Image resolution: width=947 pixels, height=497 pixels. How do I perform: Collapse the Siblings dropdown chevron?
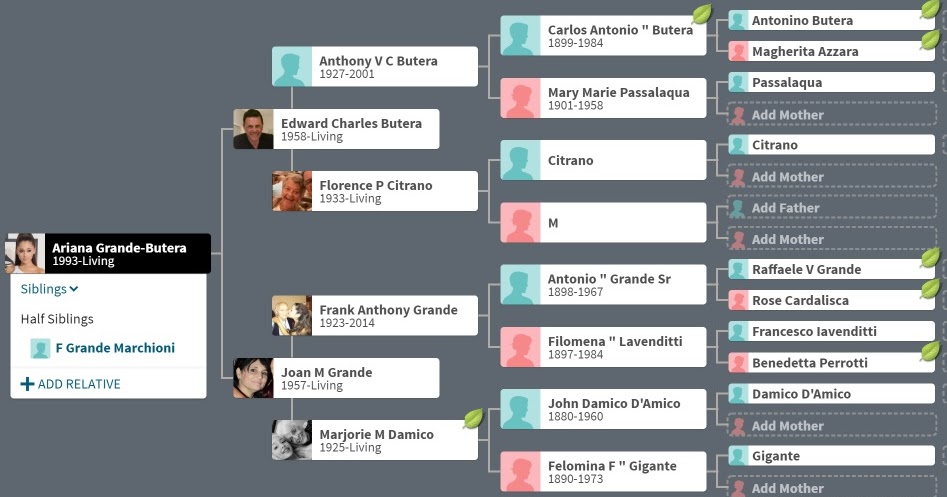74,289
